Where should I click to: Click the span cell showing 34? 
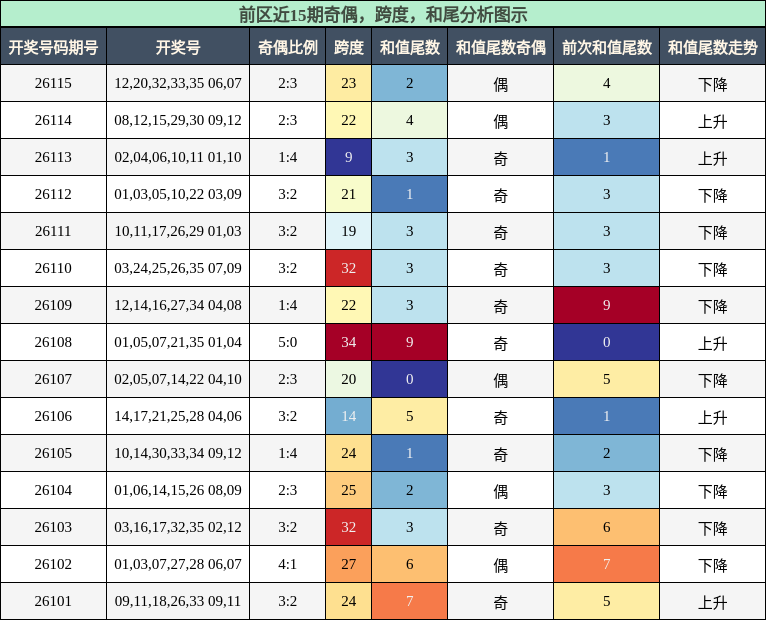(x=348, y=342)
